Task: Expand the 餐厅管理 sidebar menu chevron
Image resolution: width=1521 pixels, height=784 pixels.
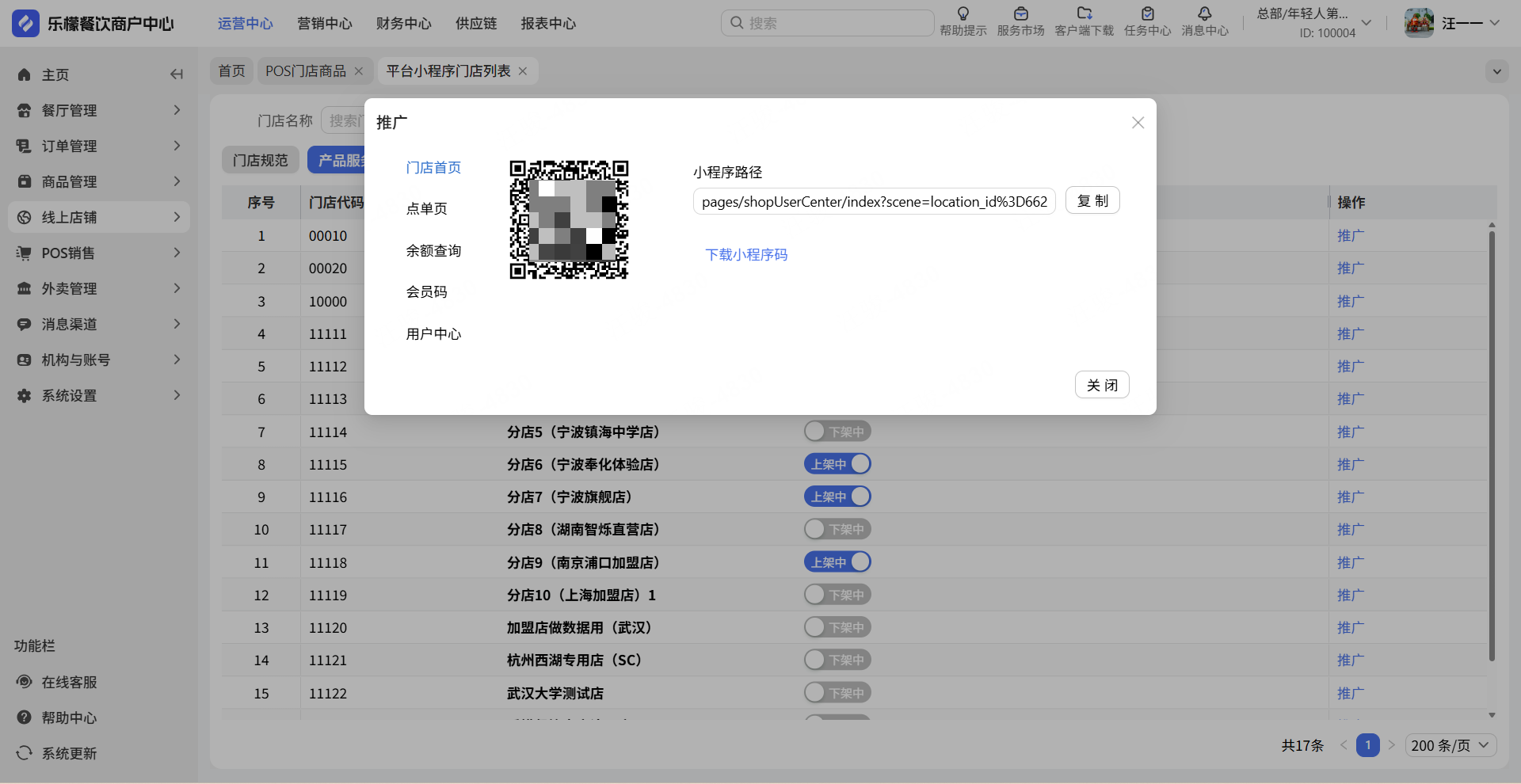Action: click(x=177, y=110)
